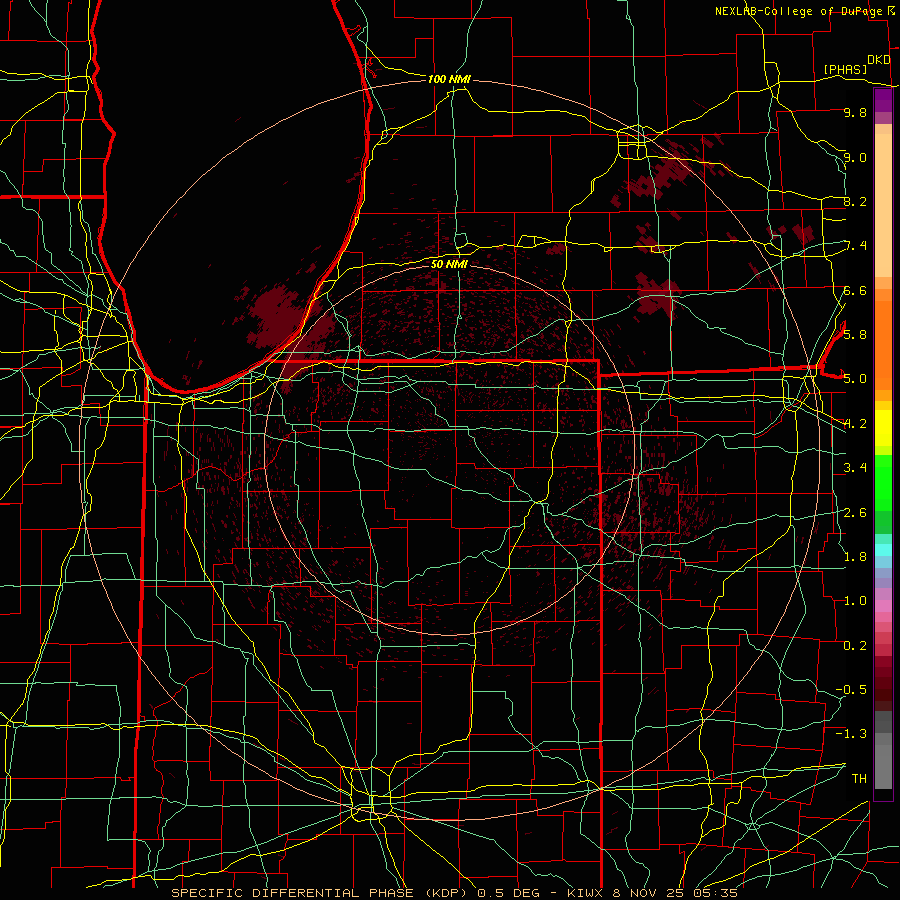This screenshot has width=900, height=900.
Task: Pick the yellow band of the legend
Action: [883, 428]
